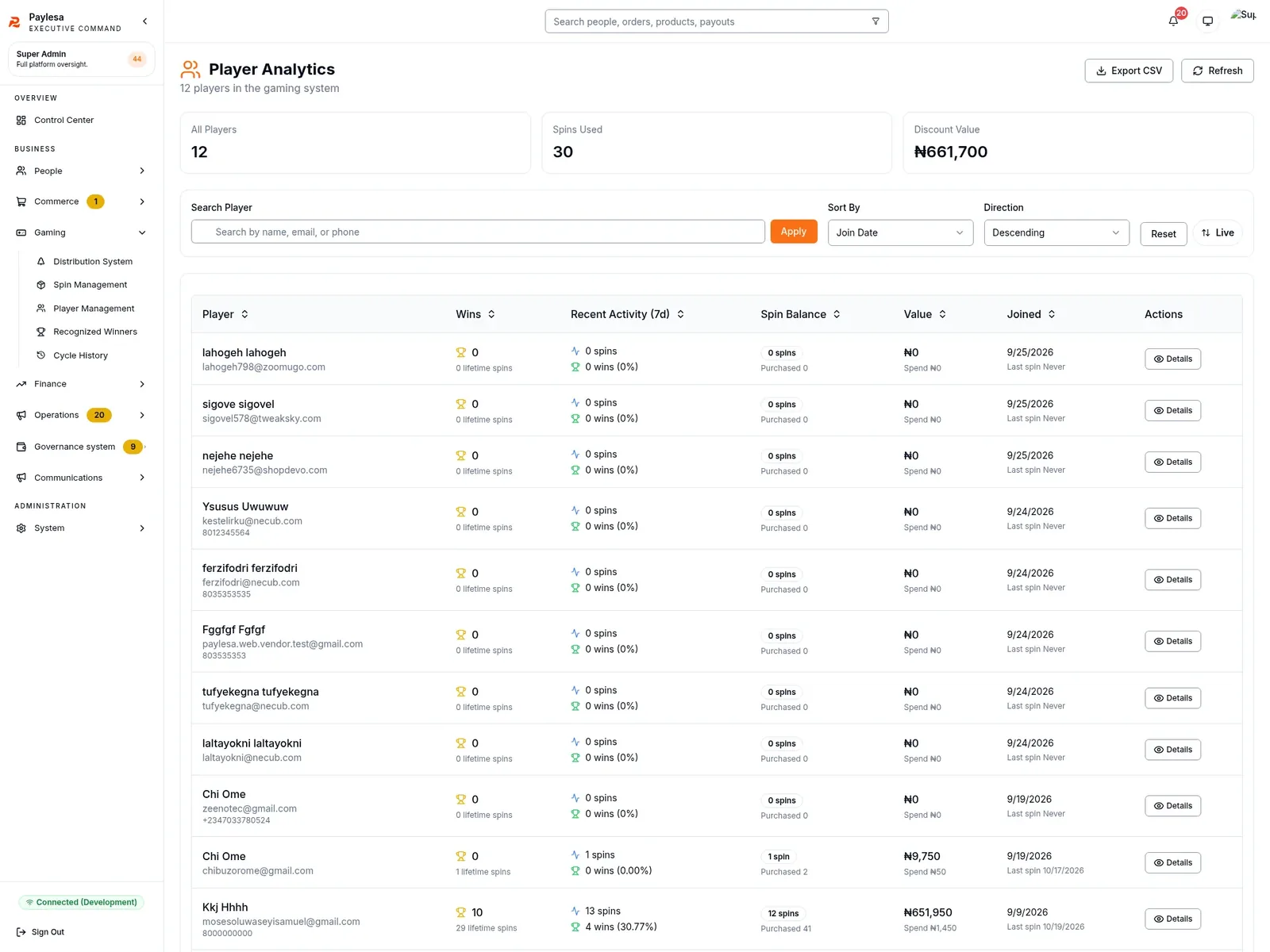Click the Reset filters button

point(1164,233)
